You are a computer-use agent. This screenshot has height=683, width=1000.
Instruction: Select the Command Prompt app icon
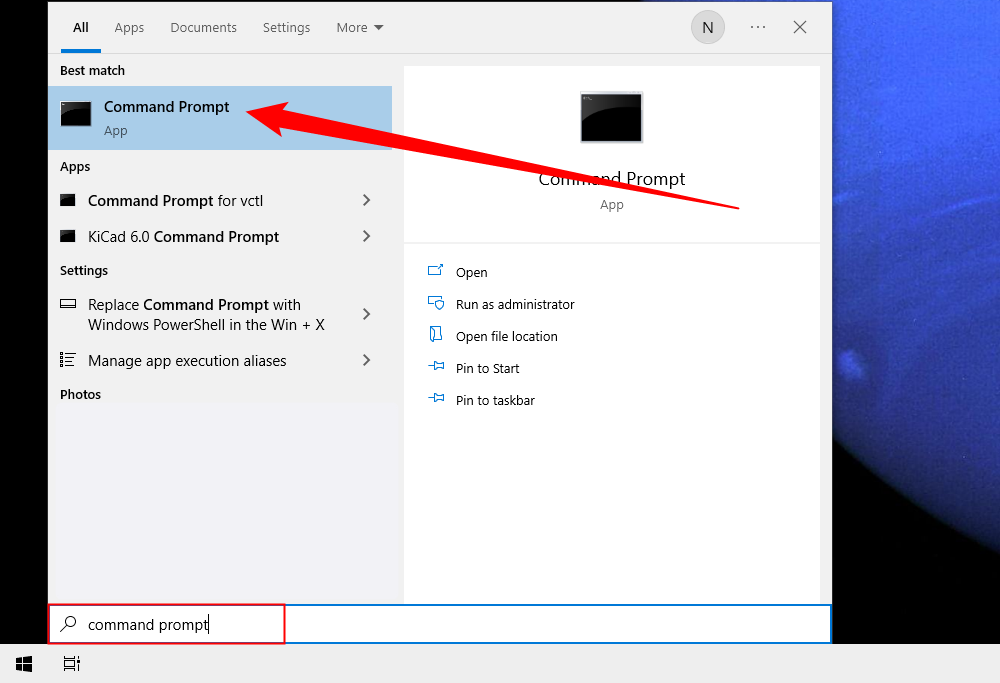76,114
